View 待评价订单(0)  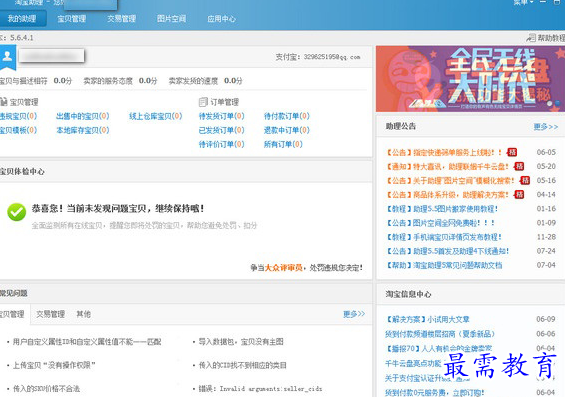pos(222,144)
